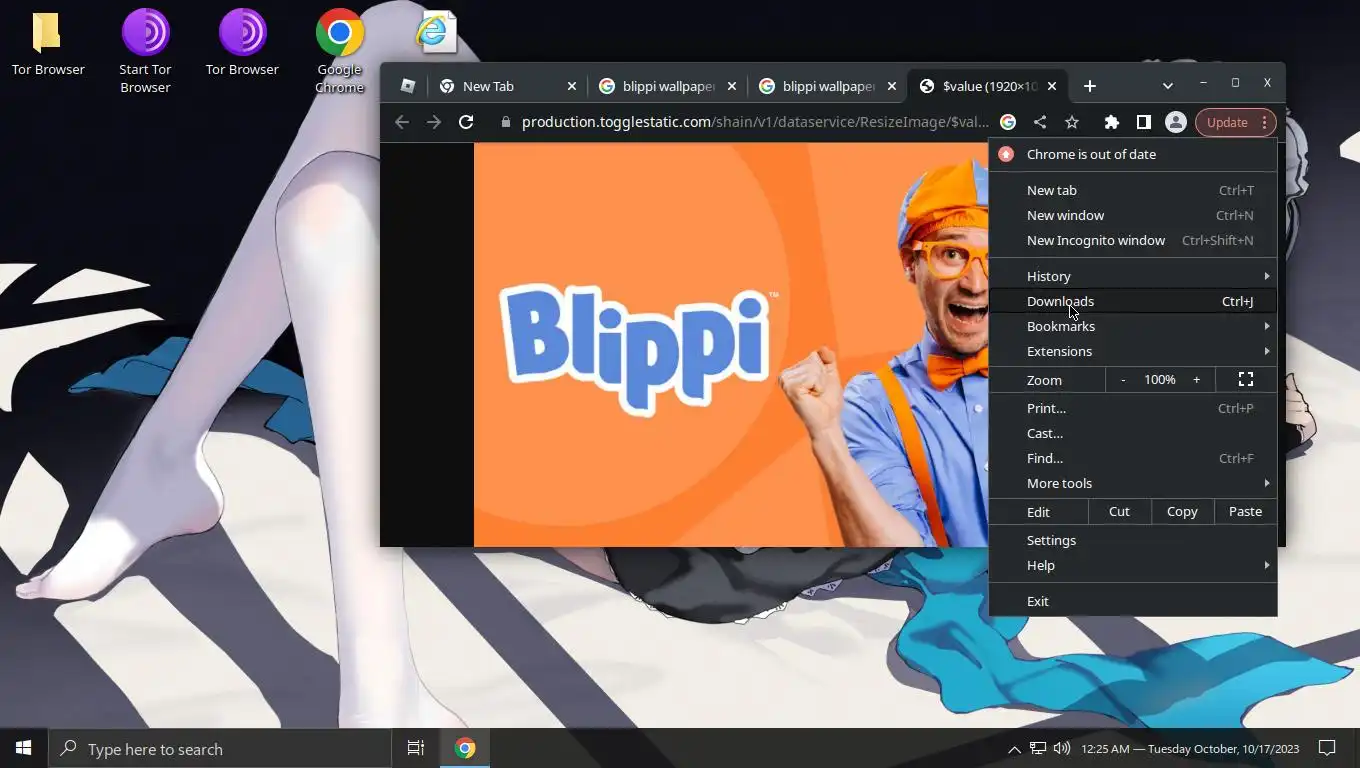Switch to the second blippi wallpaper tab
Image resolution: width=1360 pixels, height=768 pixels.
point(828,86)
